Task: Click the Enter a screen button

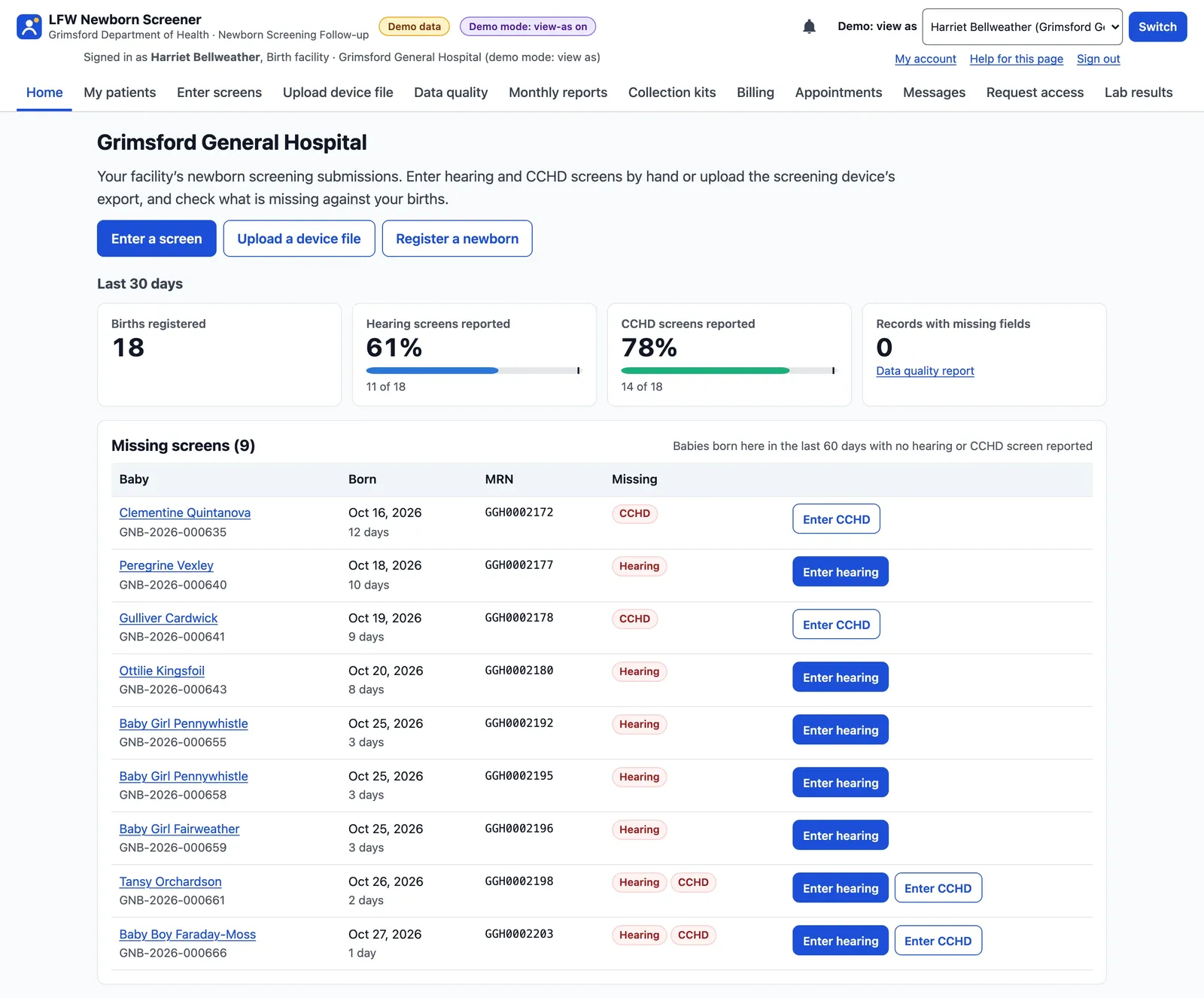Action: click(x=157, y=239)
